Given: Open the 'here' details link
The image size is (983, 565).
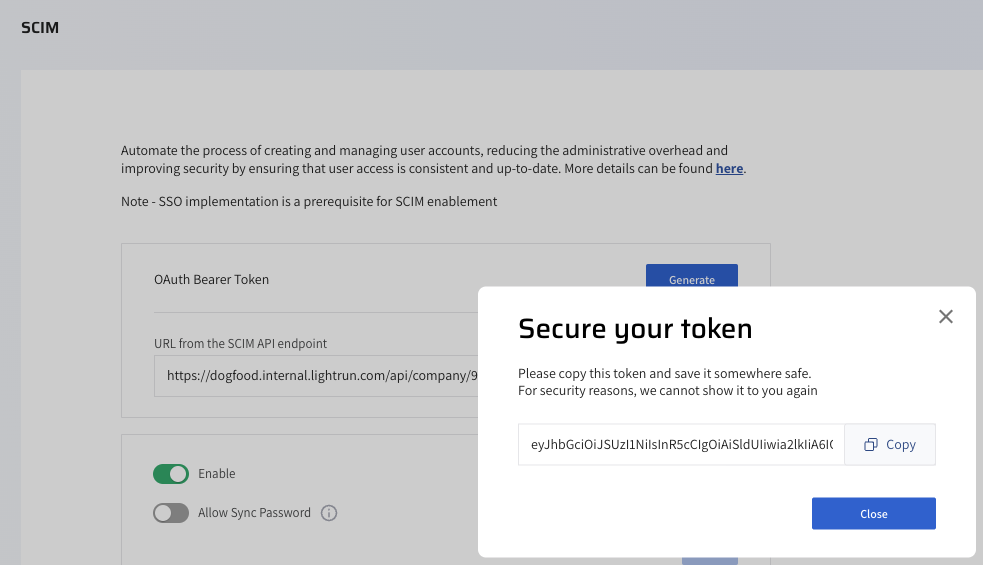Looking at the screenshot, I should coord(729,169).
